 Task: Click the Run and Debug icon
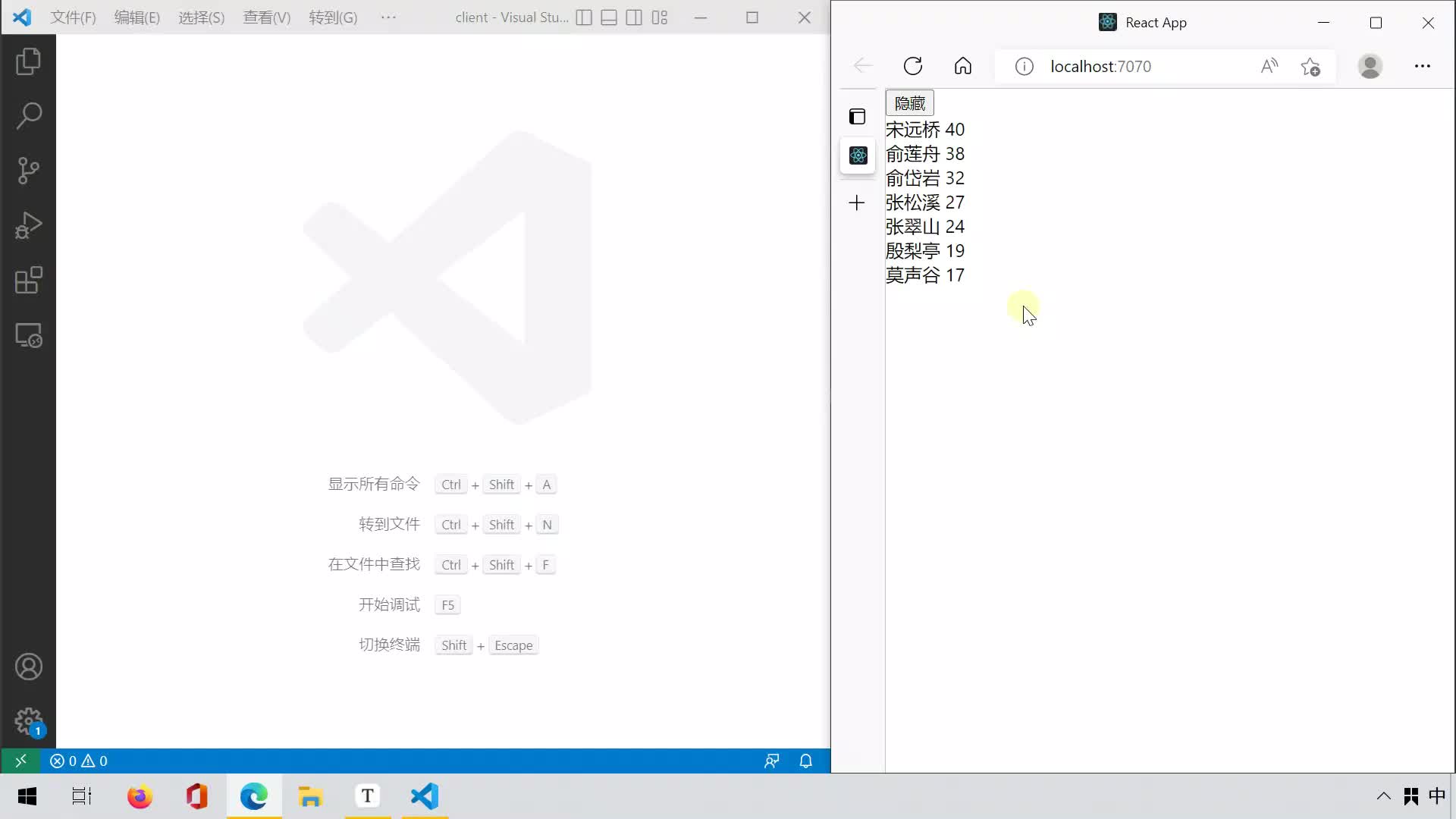click(28, 225)
